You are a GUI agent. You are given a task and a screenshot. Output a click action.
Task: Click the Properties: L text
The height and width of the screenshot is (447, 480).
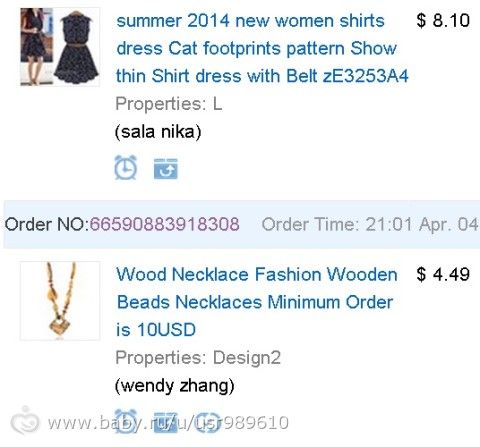pos(169,104)
